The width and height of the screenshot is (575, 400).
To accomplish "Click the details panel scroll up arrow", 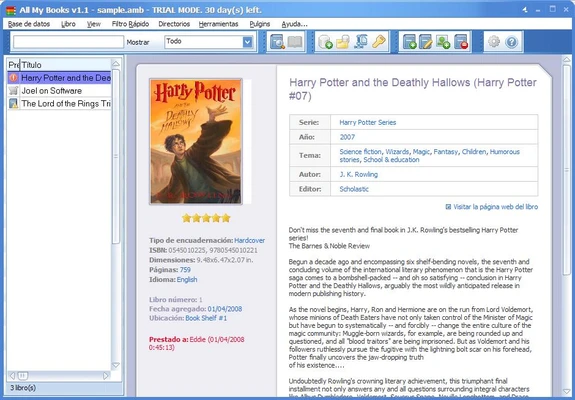I will pyautogui.click(x=567, y=60).
